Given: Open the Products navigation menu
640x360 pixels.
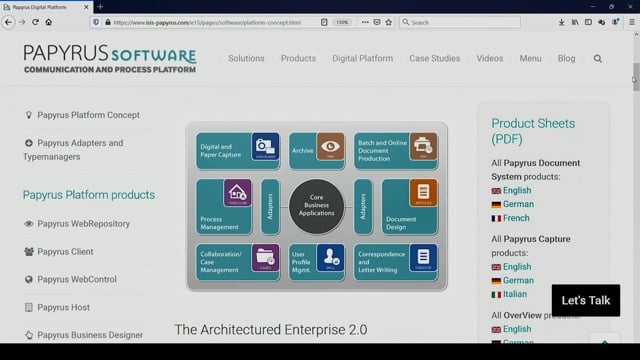Looking at the screenshot, I should (298, 58).
